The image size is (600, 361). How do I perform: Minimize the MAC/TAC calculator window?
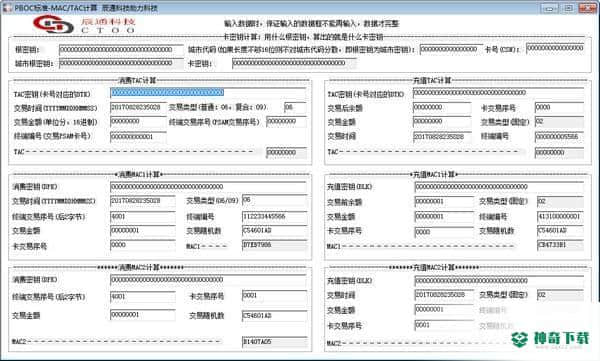tap(550, 8)
